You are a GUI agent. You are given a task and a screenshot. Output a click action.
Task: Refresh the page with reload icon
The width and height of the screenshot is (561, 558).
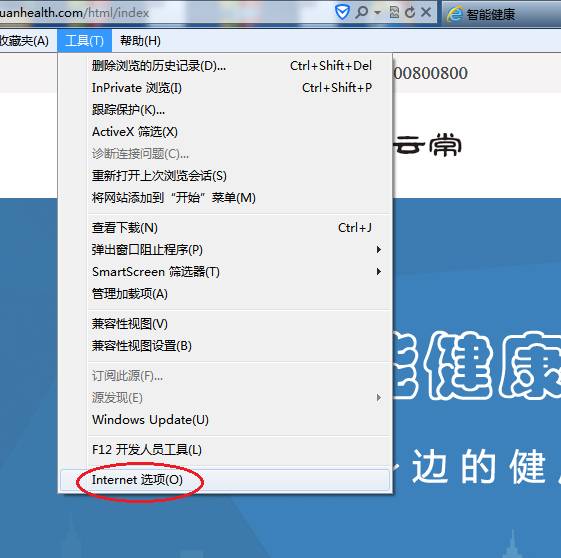coord(410,13)
